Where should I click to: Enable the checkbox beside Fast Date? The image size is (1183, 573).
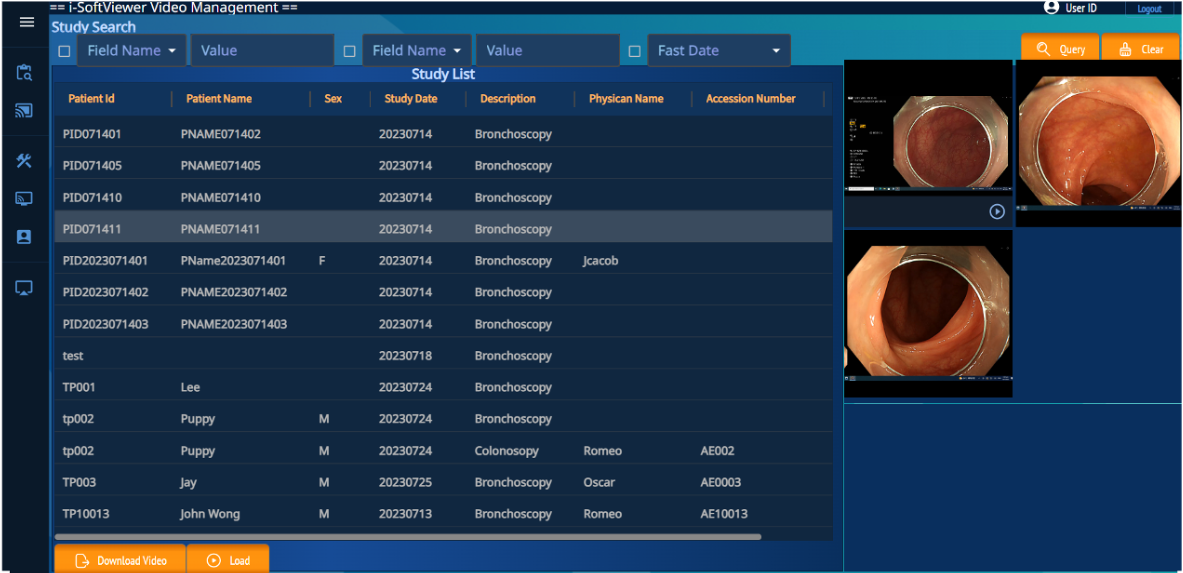pos(635,51)
